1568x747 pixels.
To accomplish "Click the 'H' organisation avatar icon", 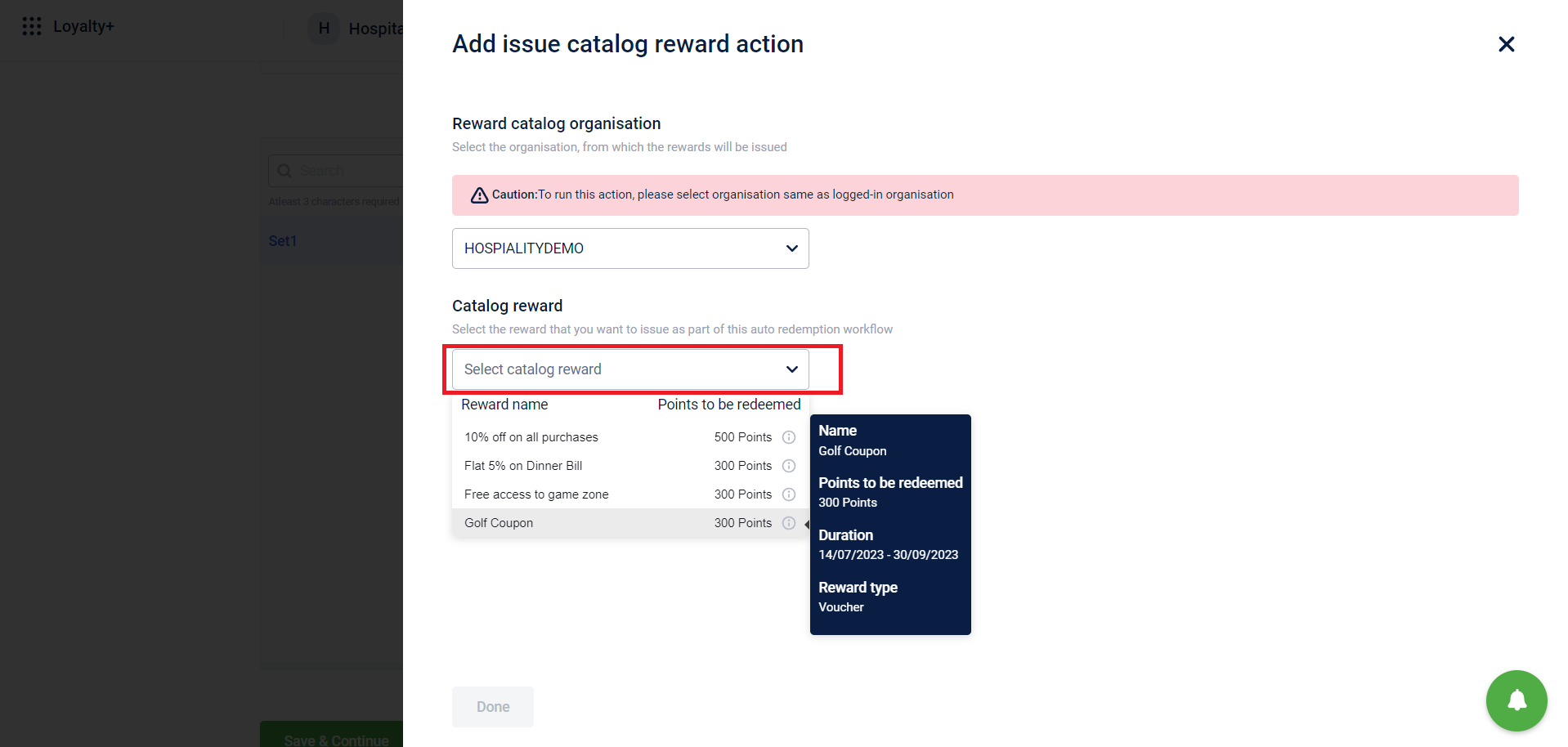I will point(324,28).
